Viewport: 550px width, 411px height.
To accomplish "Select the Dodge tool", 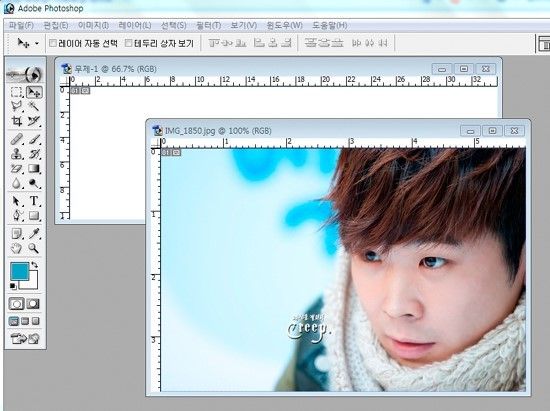I will [x=34, y=183].
